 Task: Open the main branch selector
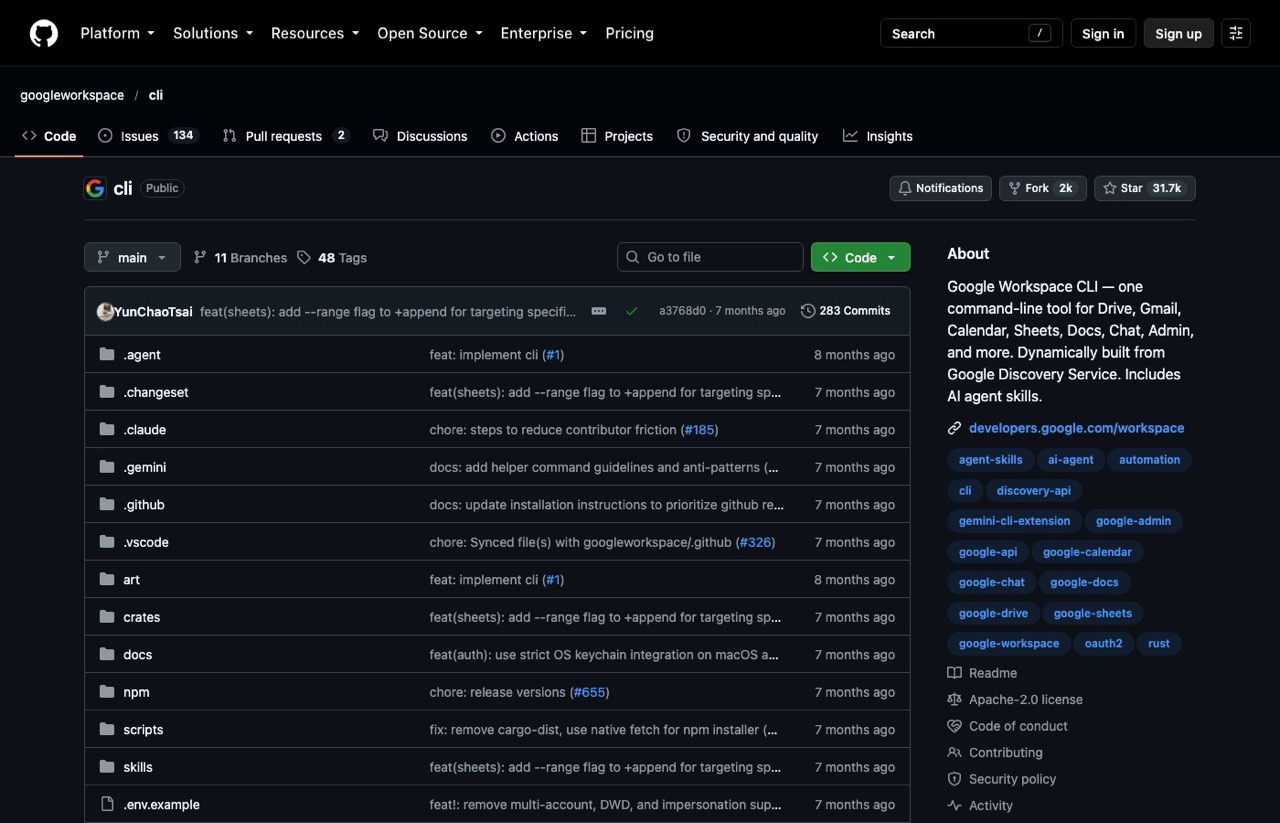[x=132, y=257]
